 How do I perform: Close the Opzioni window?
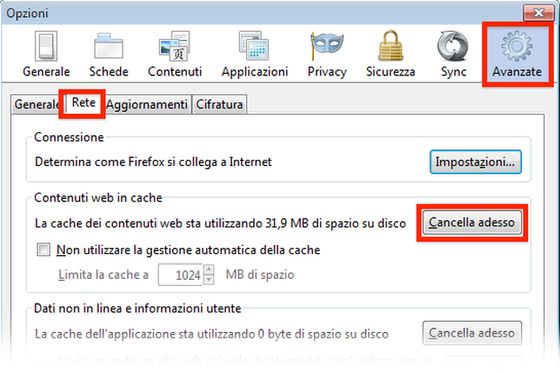[539, 13]
